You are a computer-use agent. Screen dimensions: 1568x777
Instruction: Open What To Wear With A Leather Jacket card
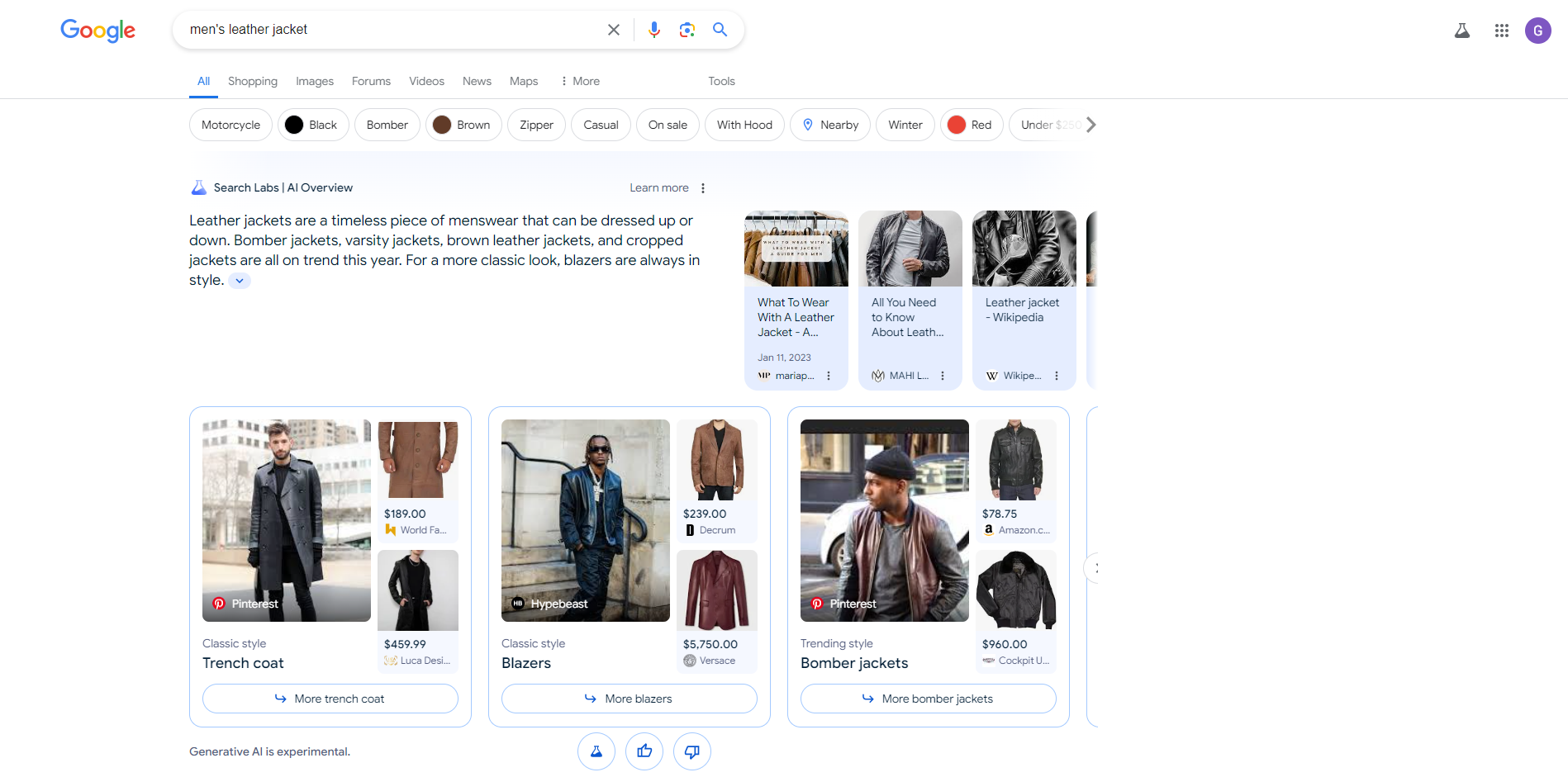(x=796, y=300)
